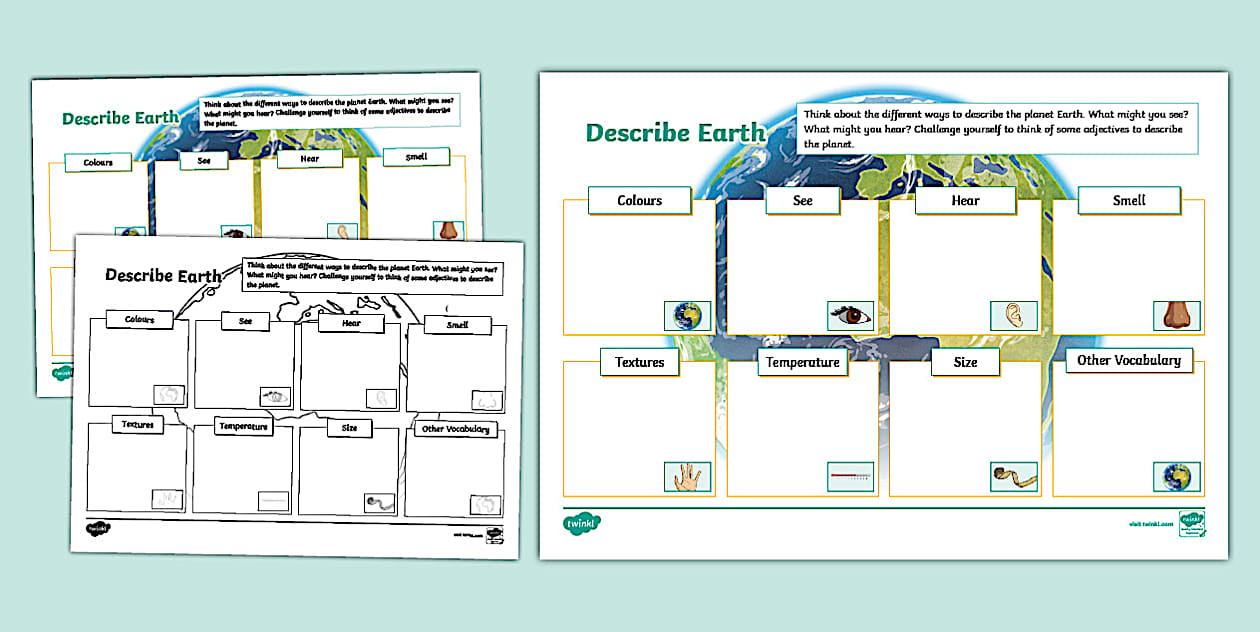Select the Temperature label
Viewport: 1260px width, 632px height.
[x=802, y=362]
